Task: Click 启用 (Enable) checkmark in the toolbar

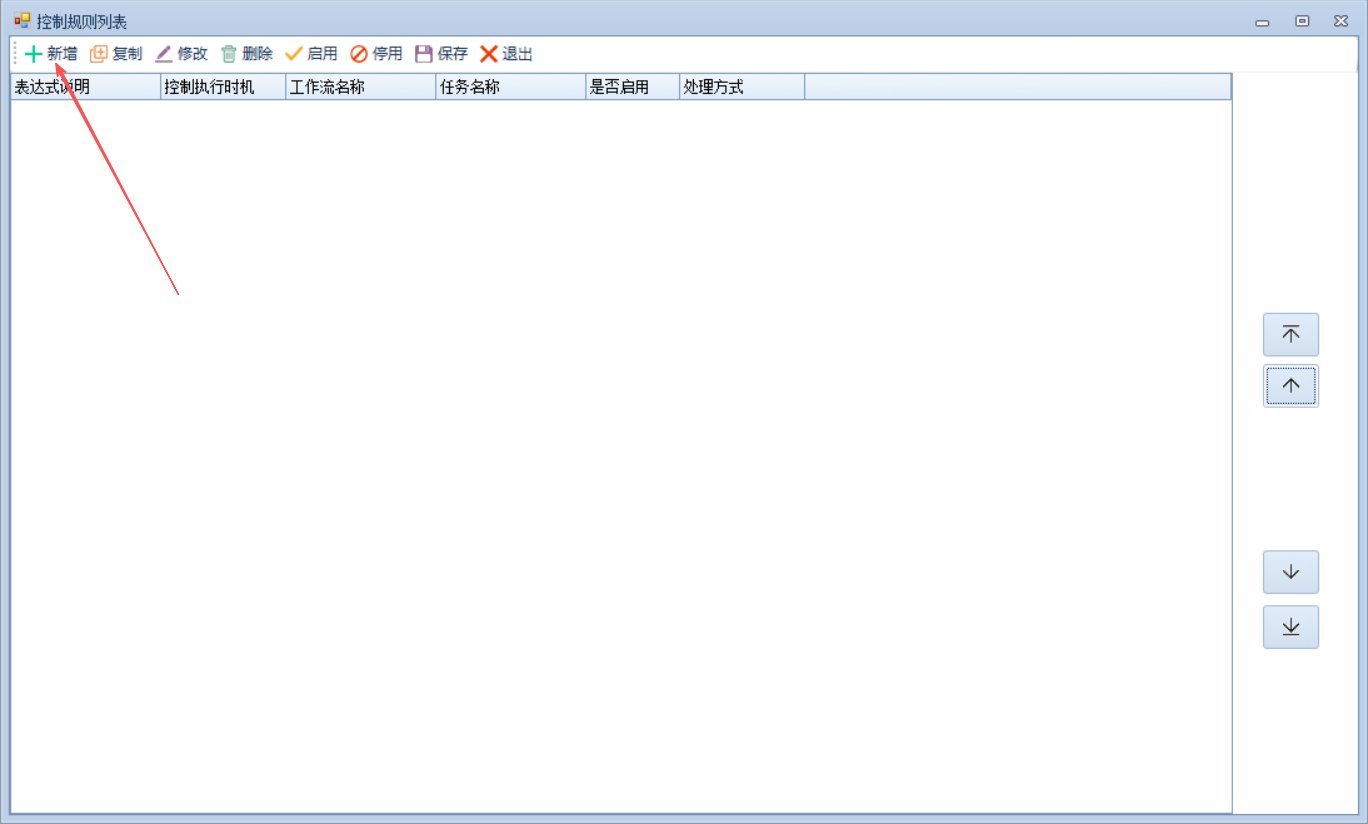Action: (311, 54)
